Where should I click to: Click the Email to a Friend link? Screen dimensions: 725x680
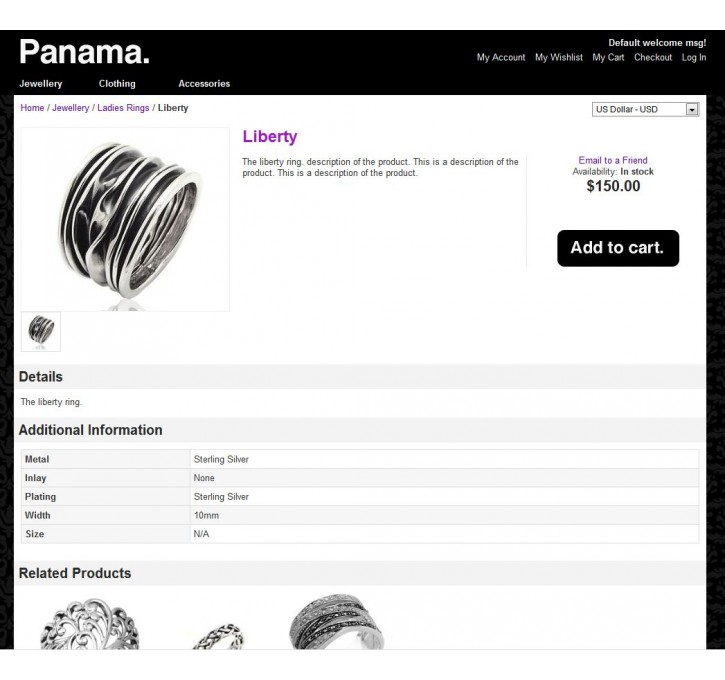[613, 160]
